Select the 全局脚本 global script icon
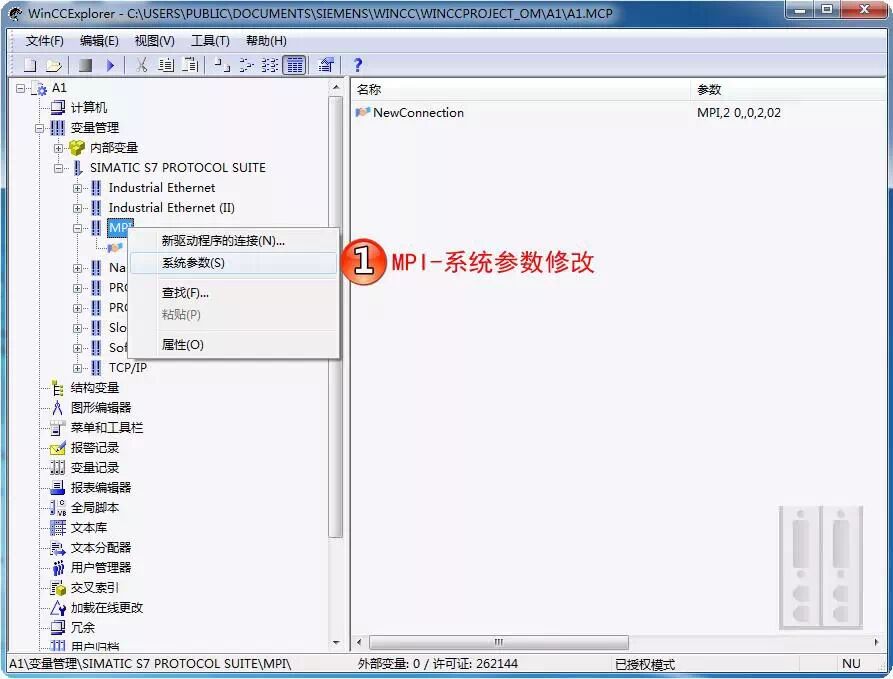 (58, 508)
